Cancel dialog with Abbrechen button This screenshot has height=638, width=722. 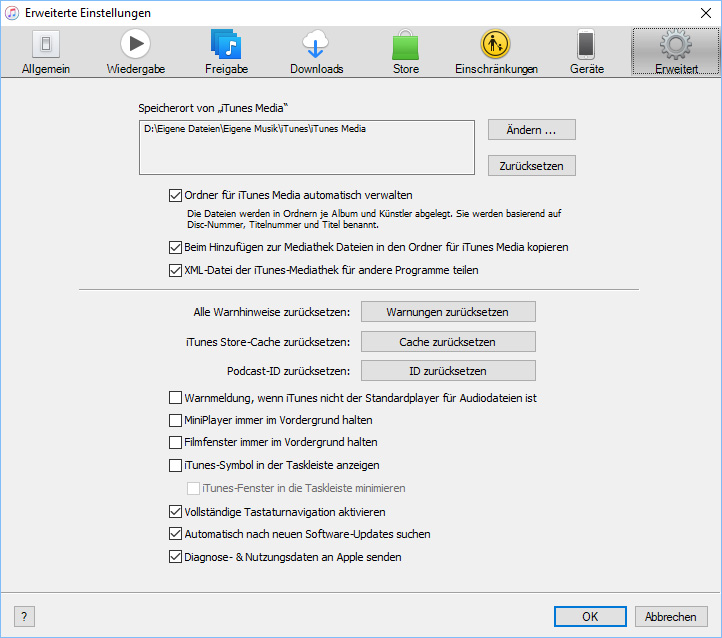(x=671, y=616)
